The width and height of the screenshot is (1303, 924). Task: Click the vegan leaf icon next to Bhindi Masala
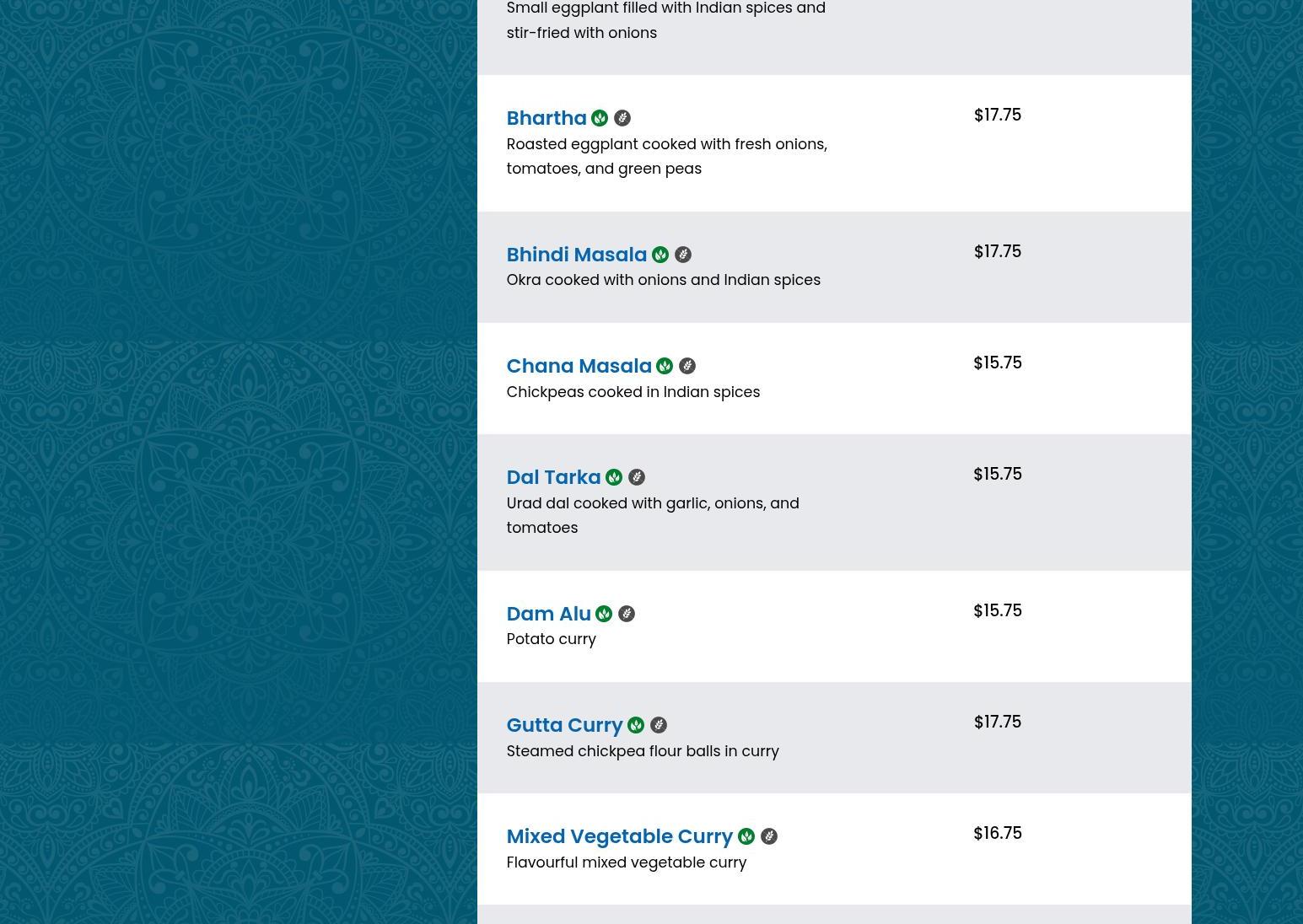click(660, 255)
